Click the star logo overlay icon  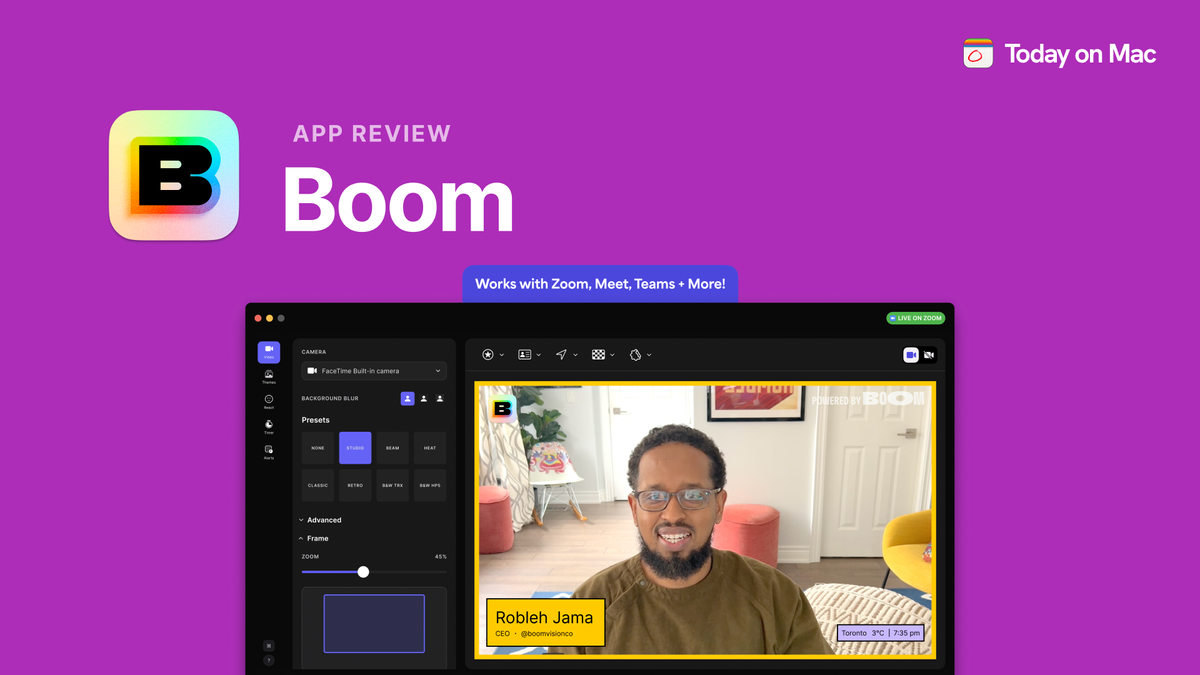(x=488, y=355)
